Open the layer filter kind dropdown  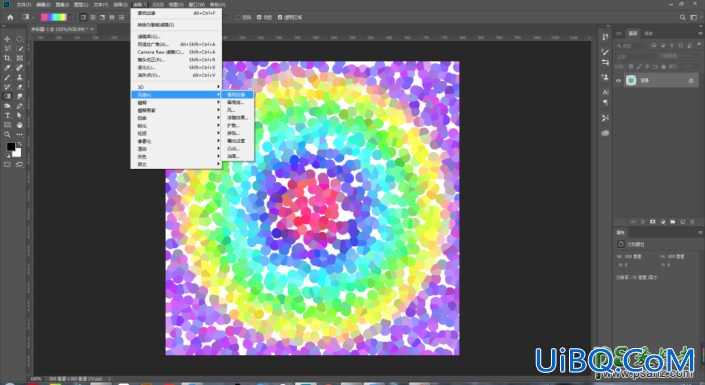631,45
